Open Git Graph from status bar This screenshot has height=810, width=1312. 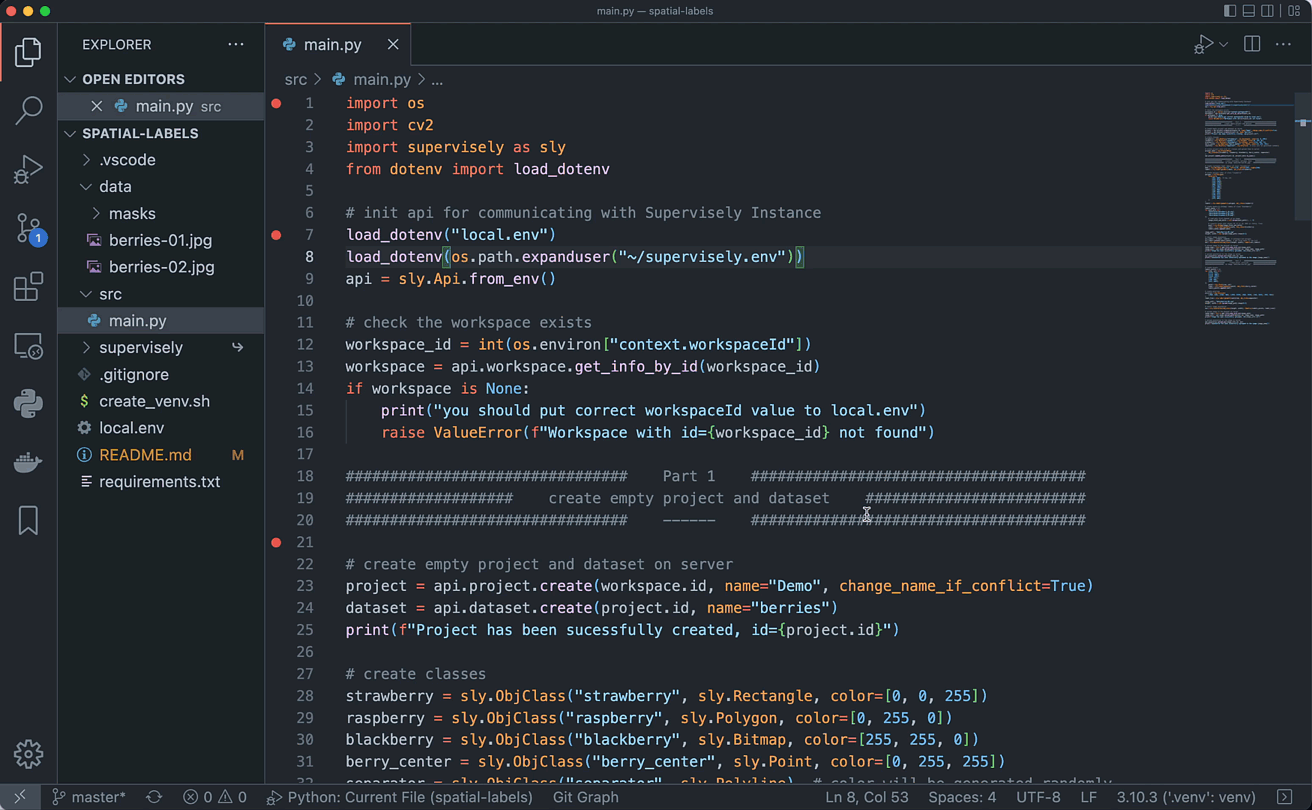click(x=586, y=797)
